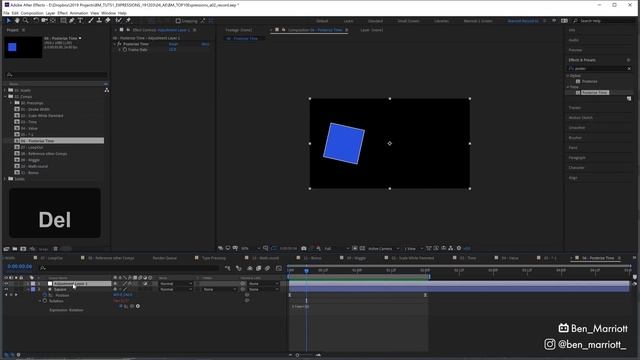This screenshot has height=360, width=640.
Task: Open the Character panel
Action: point(576,168)
